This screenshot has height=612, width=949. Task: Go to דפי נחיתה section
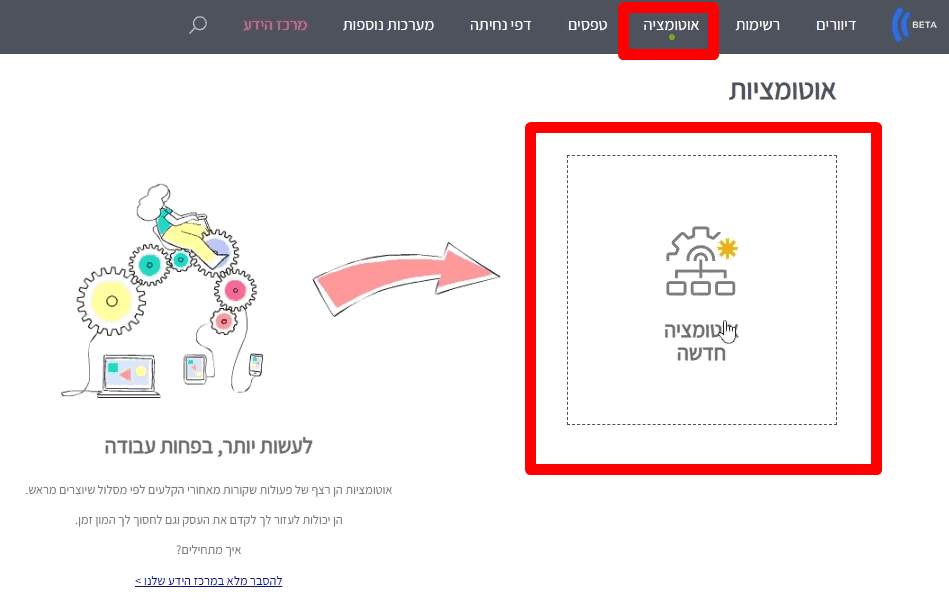tap(501, 25)
